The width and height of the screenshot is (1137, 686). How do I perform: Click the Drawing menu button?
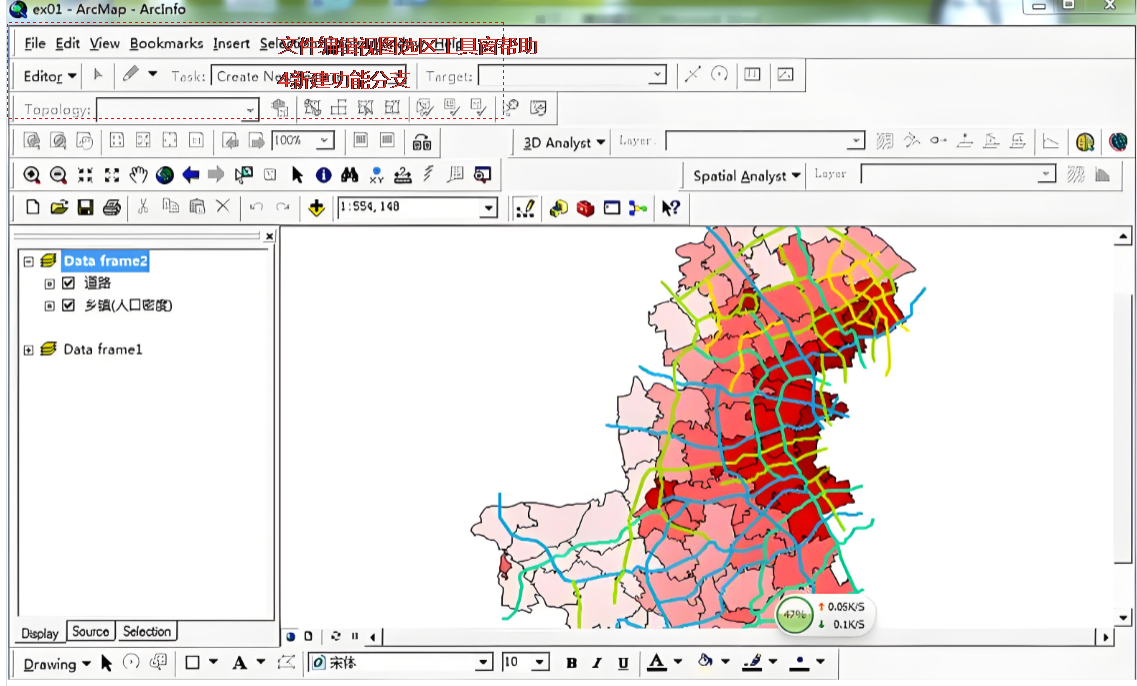57,664
